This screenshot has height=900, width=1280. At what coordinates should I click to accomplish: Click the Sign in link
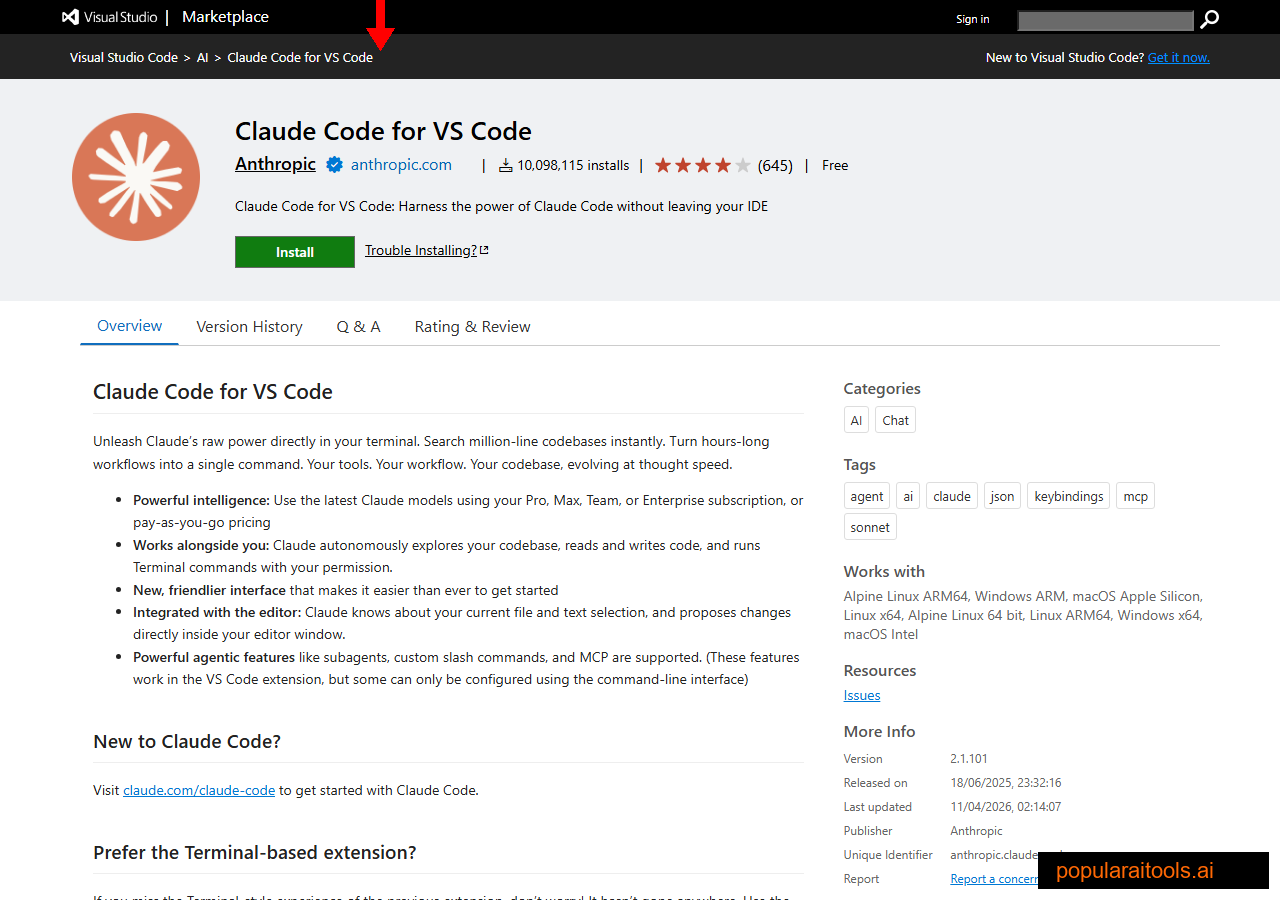point(972,19)
